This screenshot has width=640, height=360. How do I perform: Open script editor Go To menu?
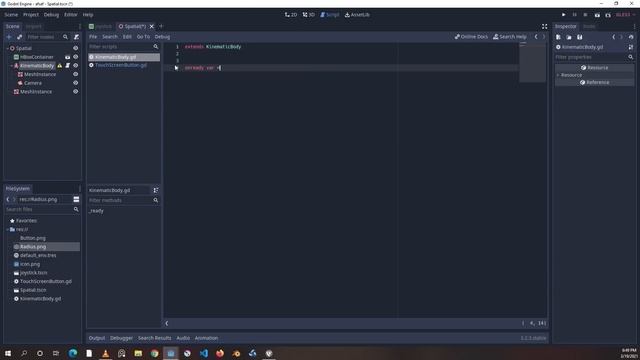point(143,37)
